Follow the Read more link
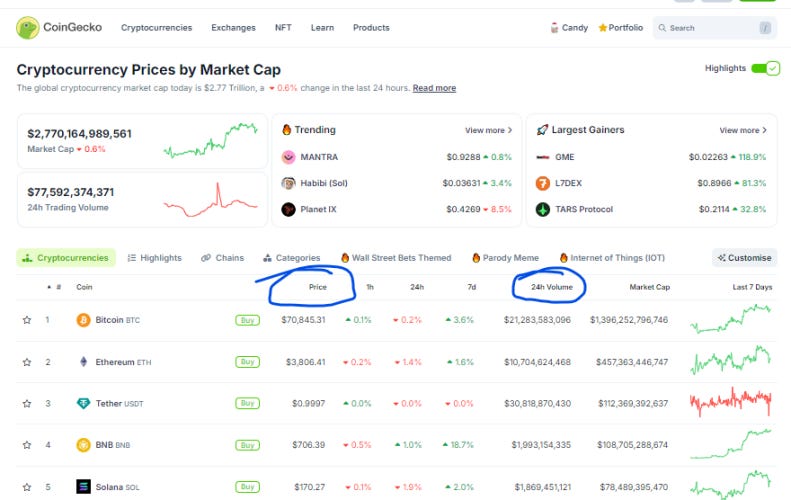791x500 pixels. pos(434,88)
